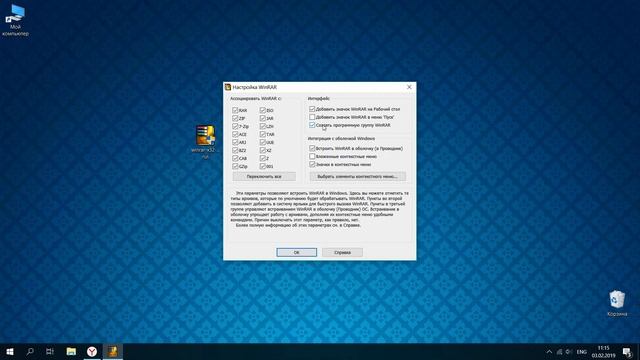
Task: Open the 'Справка' help button
Action: pyautogui.click(x=342, y=252)
